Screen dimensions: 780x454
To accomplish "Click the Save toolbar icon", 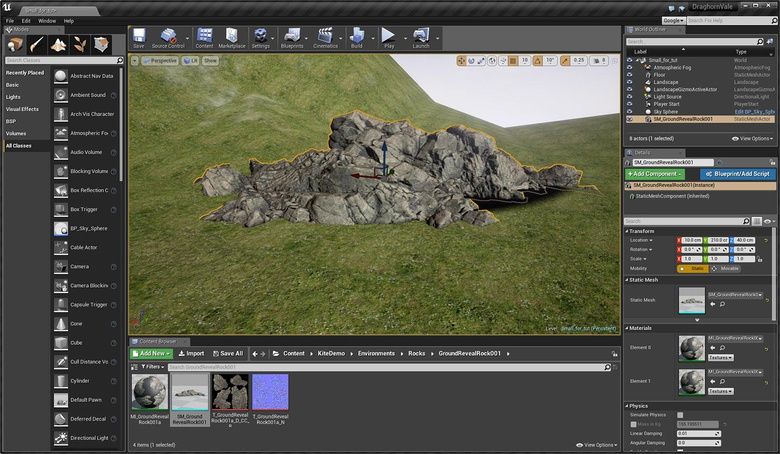I will tap(139, 38).
